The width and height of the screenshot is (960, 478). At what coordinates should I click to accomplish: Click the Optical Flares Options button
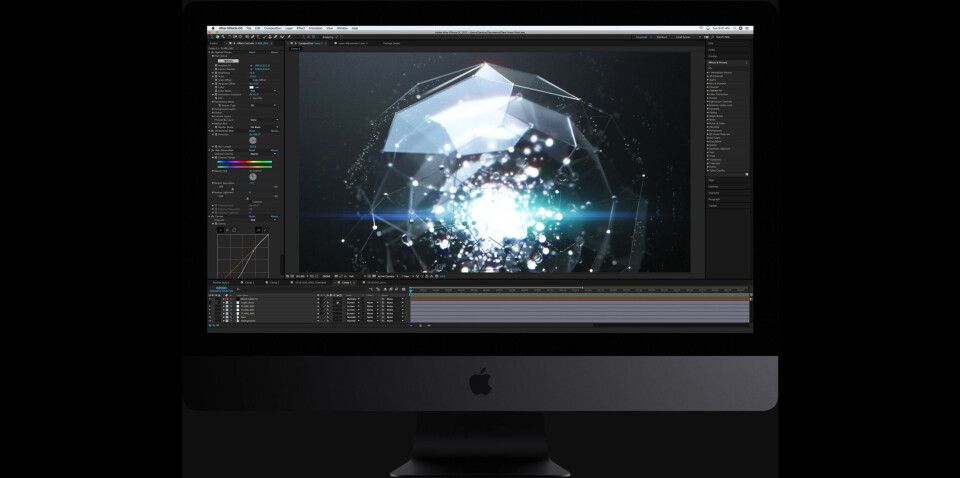pos(228,61)
